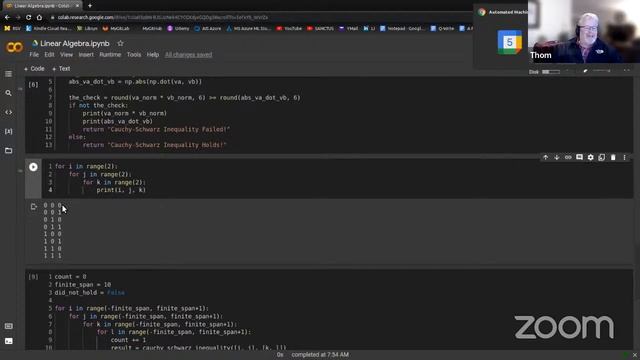Image resolution: width=640 pixels, height=360 pixels.
Task: Click the browser address bar
Action: click(261, 18)
